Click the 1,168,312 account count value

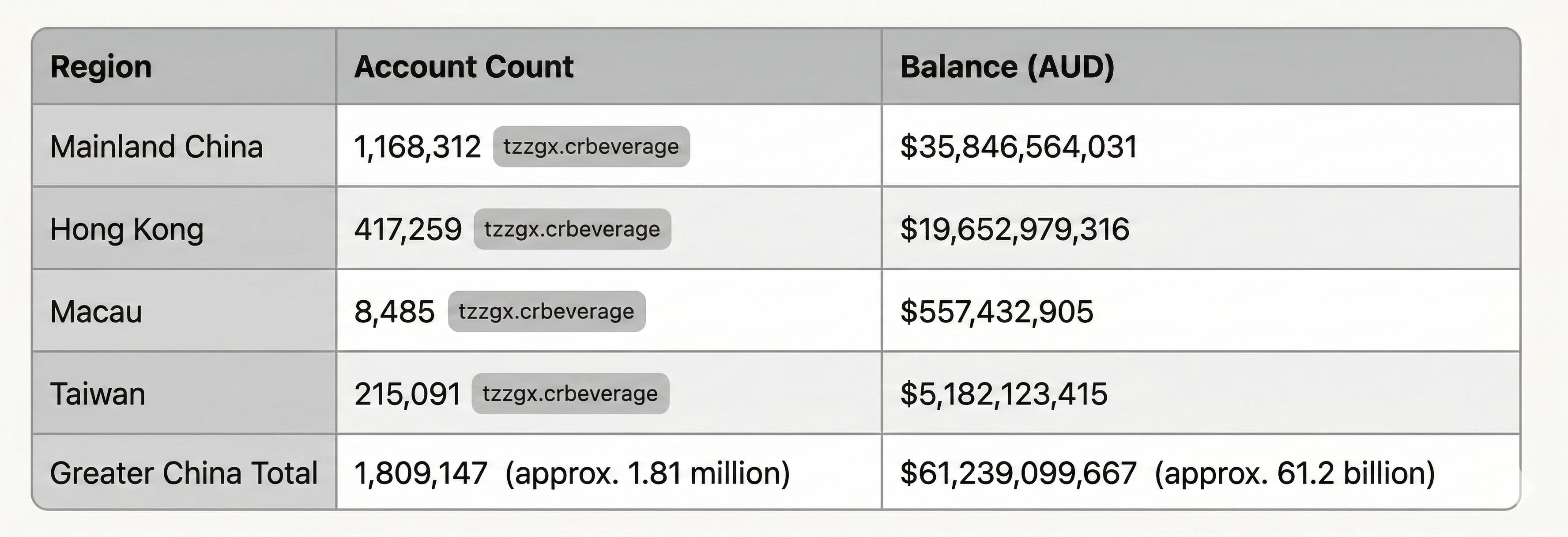click(x=418, y=147)
